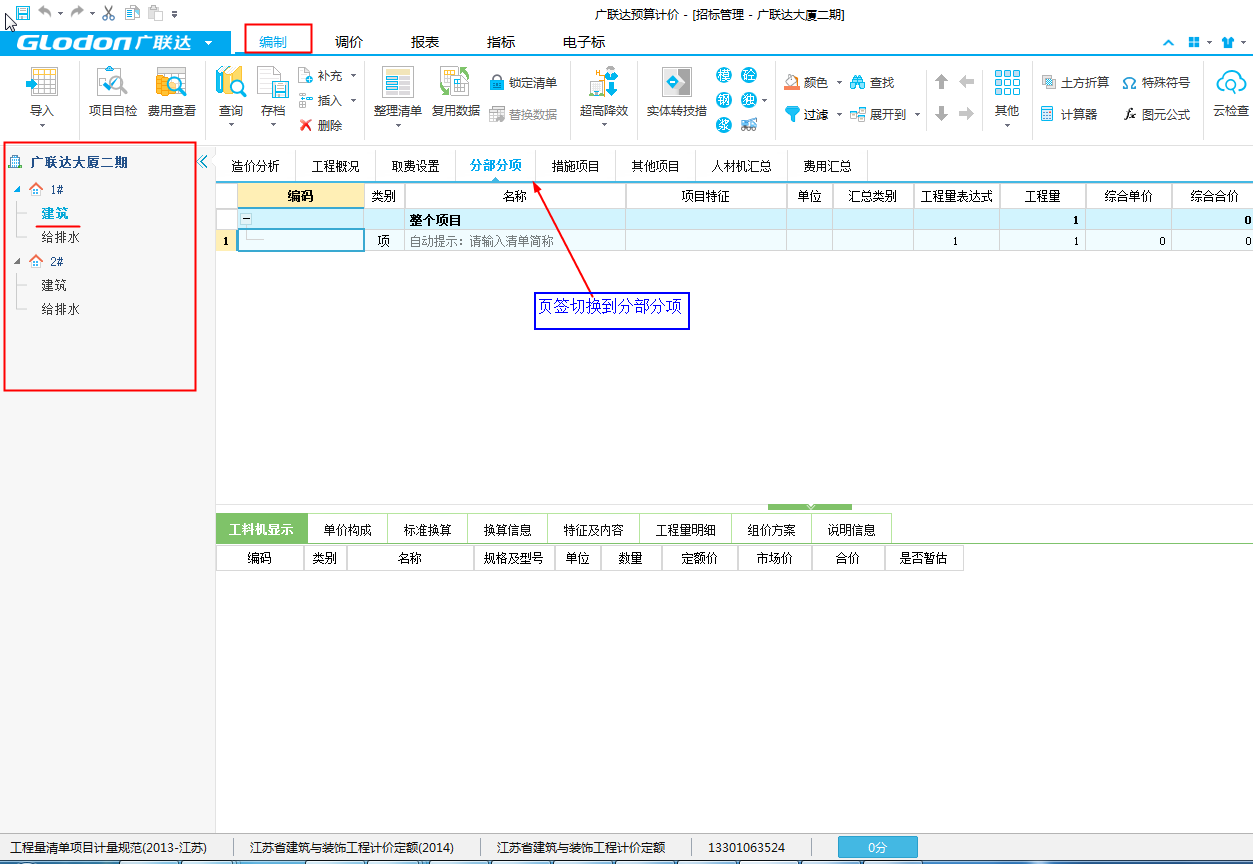Collapse the 整个项目 row with minus box
The width and height of the screenshot is (1253, 864).
click(x=246, y=219)
